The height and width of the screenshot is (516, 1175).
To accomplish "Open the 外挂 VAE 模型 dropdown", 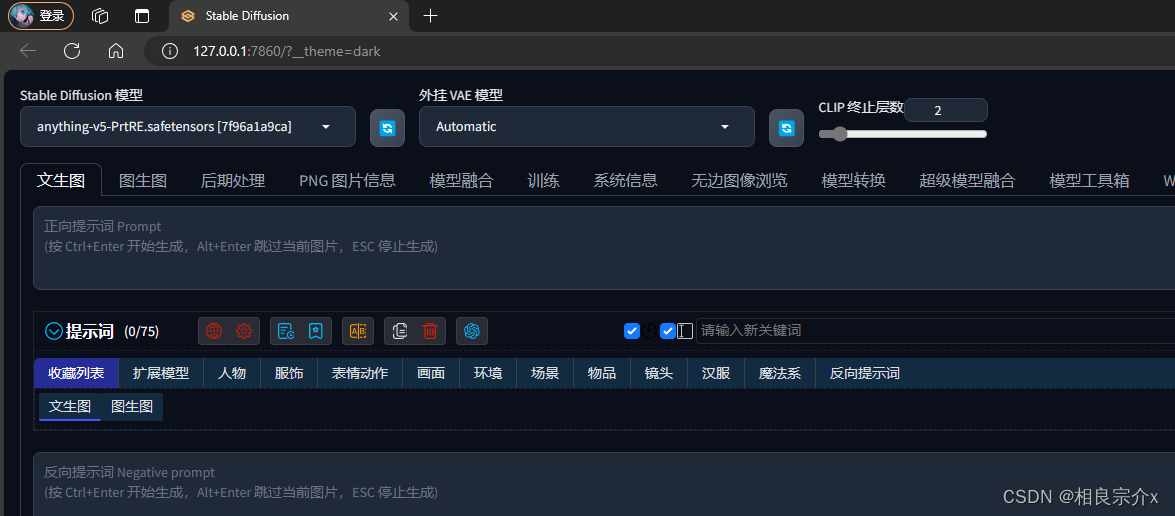I will coord(586,127).
